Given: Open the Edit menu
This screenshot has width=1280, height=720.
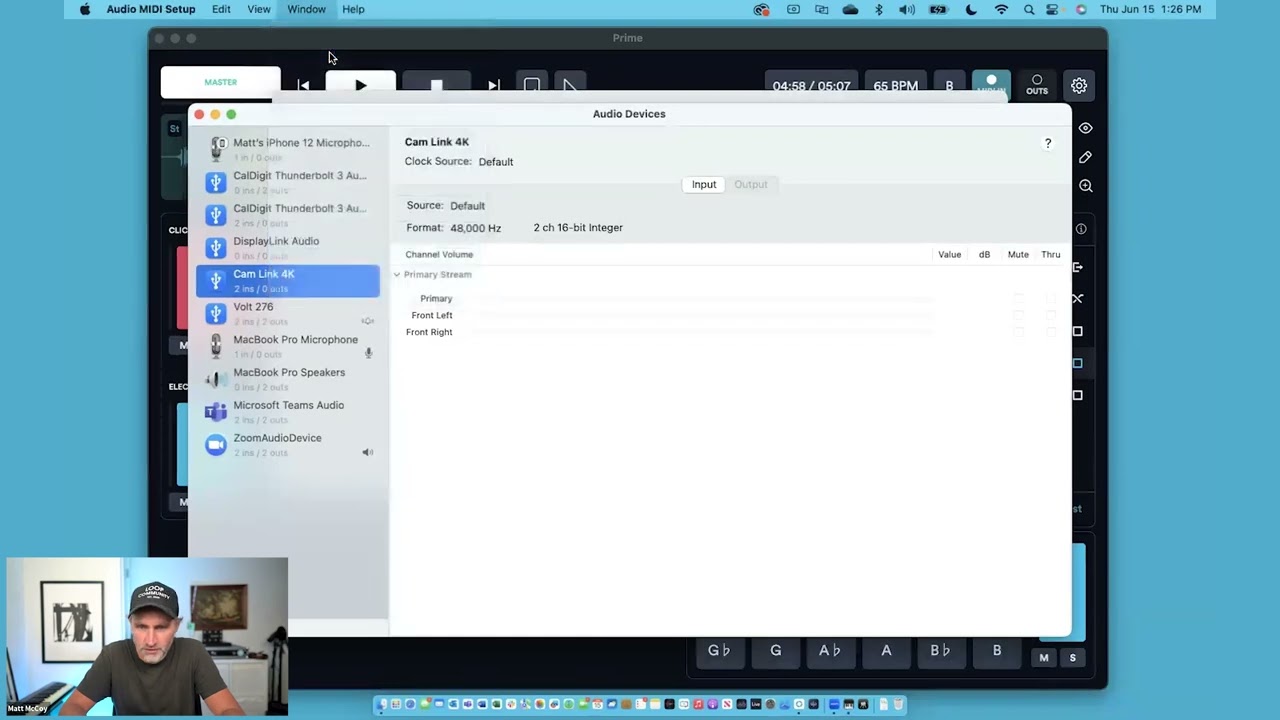Looking at the screenshot, I should [221, 9].
